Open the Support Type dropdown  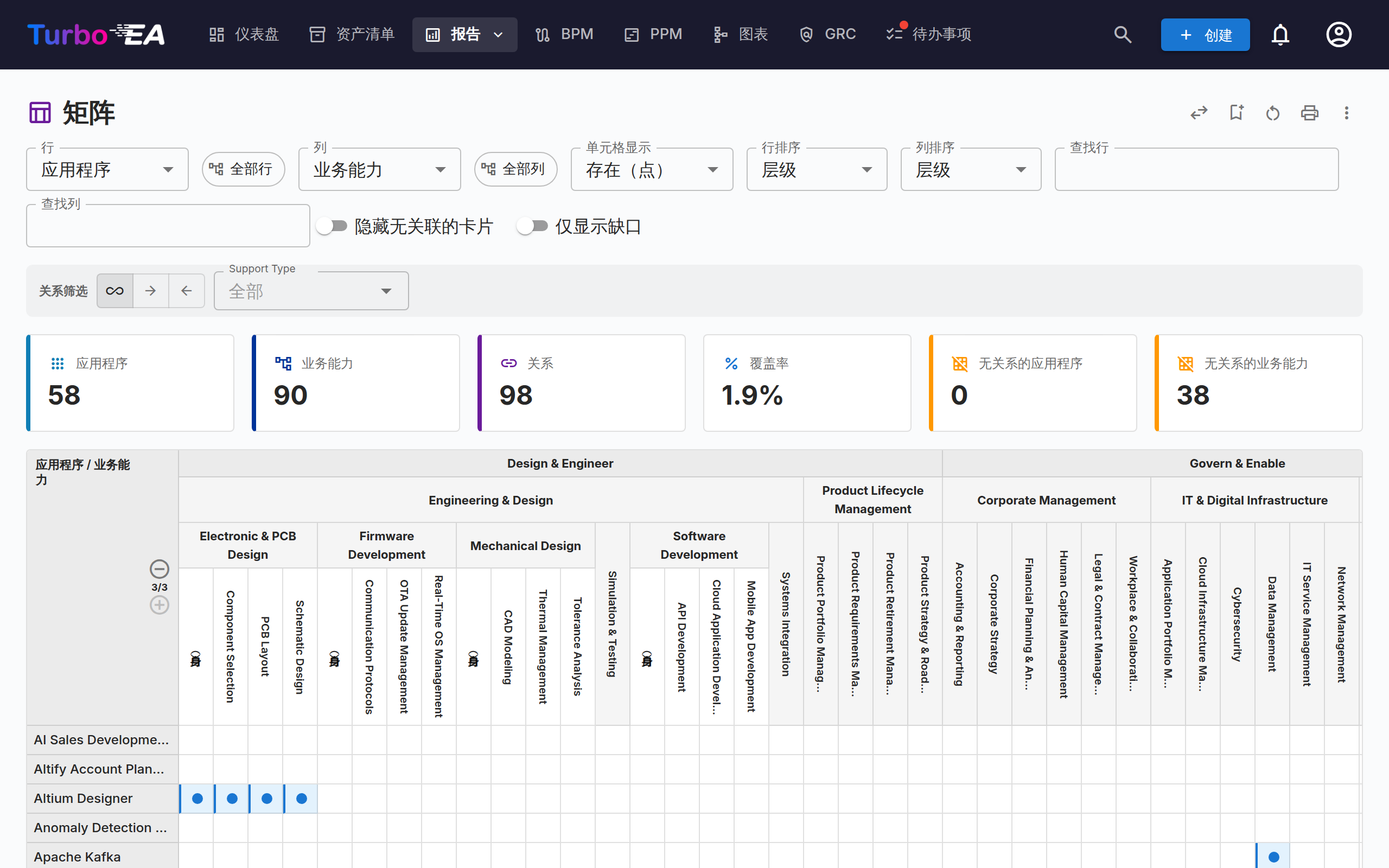tap(311, 291)
